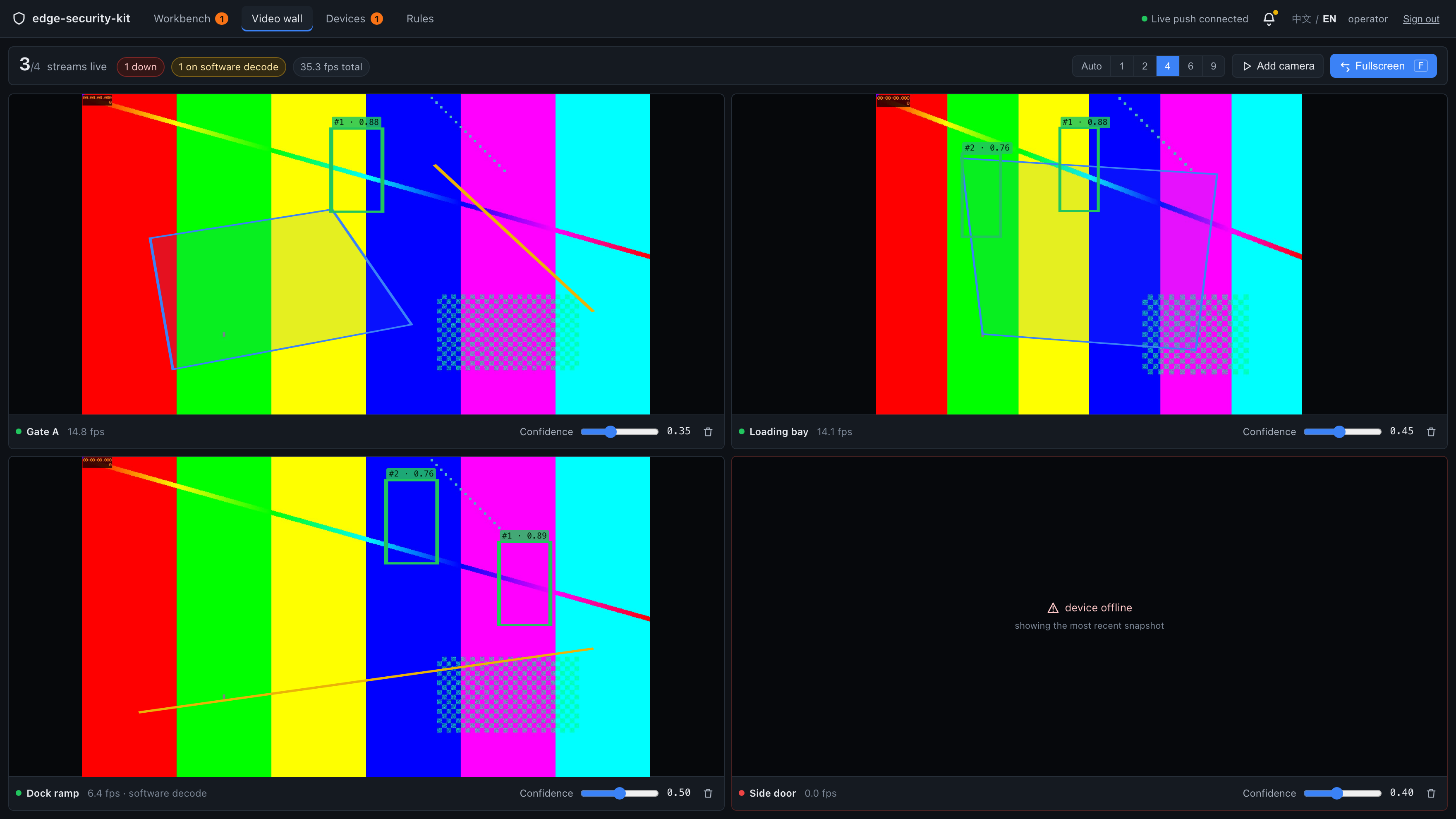1456x819 pixels.
Task: Select Auto grid layout
Action: point(1092,66)
